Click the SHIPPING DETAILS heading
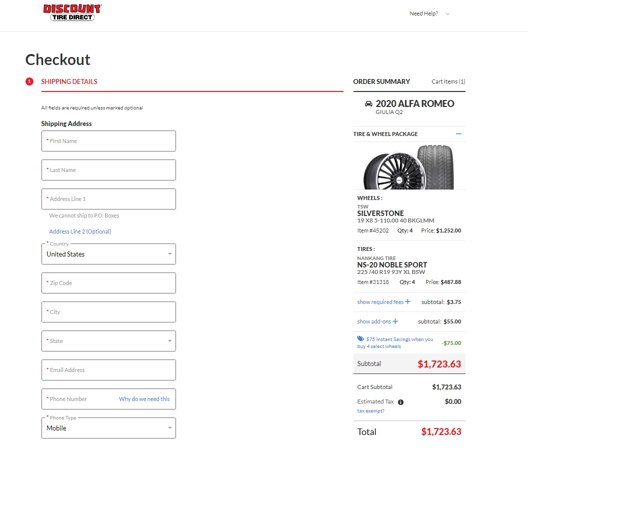The width and height of the screenshot is (640, 512). pos(69,82)
